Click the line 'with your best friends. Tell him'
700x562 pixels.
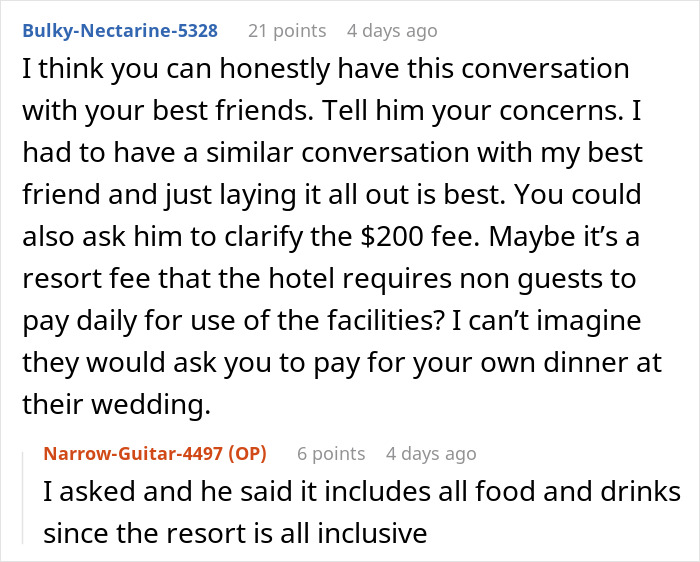(332, 110)
